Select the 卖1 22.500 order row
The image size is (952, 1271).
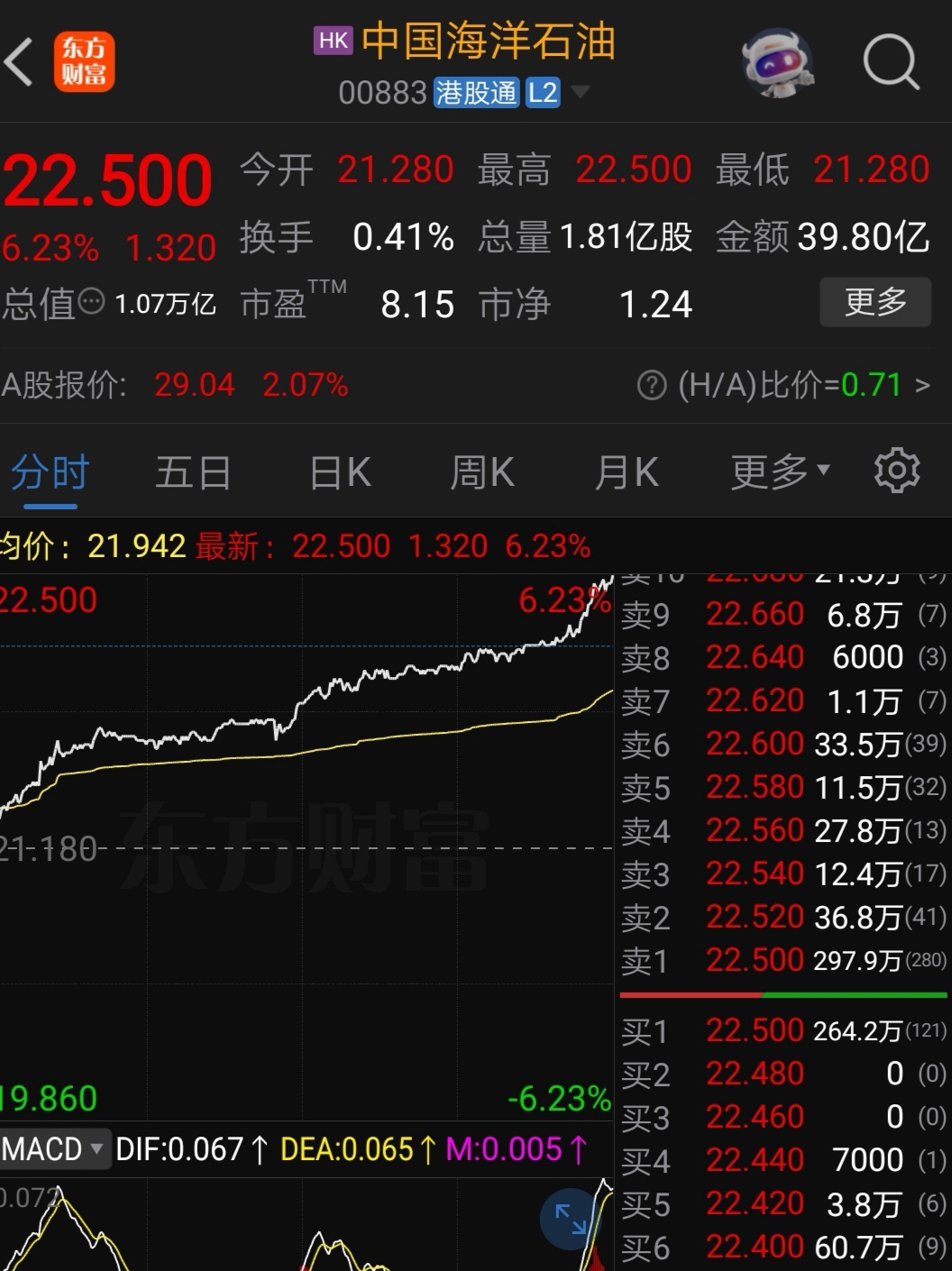pos(783,961)
